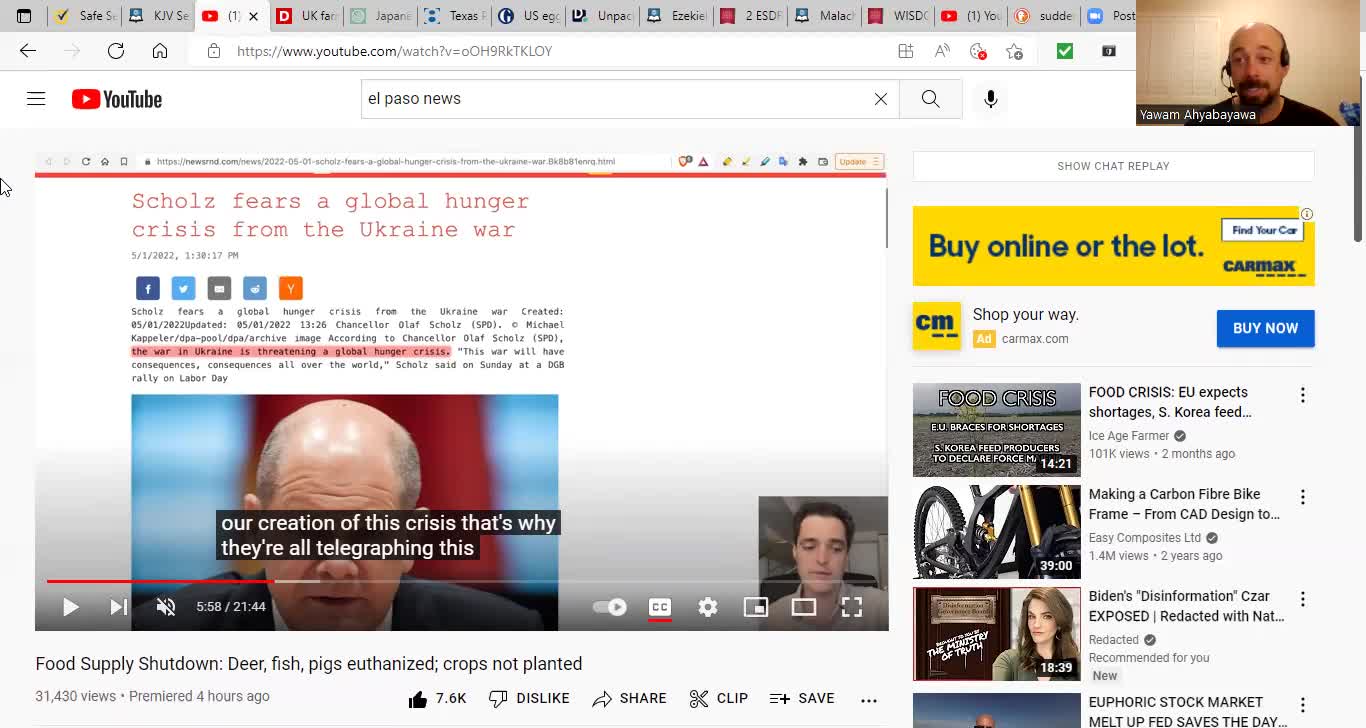Open options for FOOD CRISIS video
The image size is (1366, 728).
click(x=1302, y=395)
